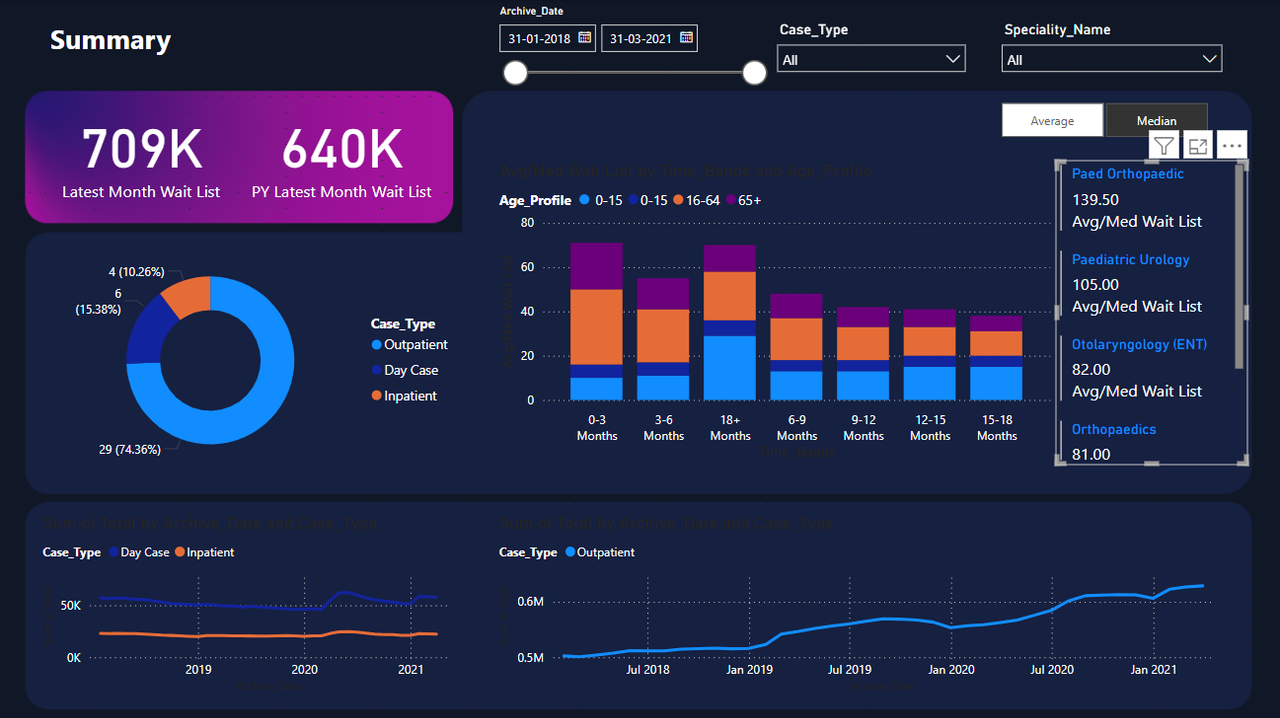This screenshot has width=1280, height=718.
Task: Click the 139.50 value in card
Action: pos(1096,200)
